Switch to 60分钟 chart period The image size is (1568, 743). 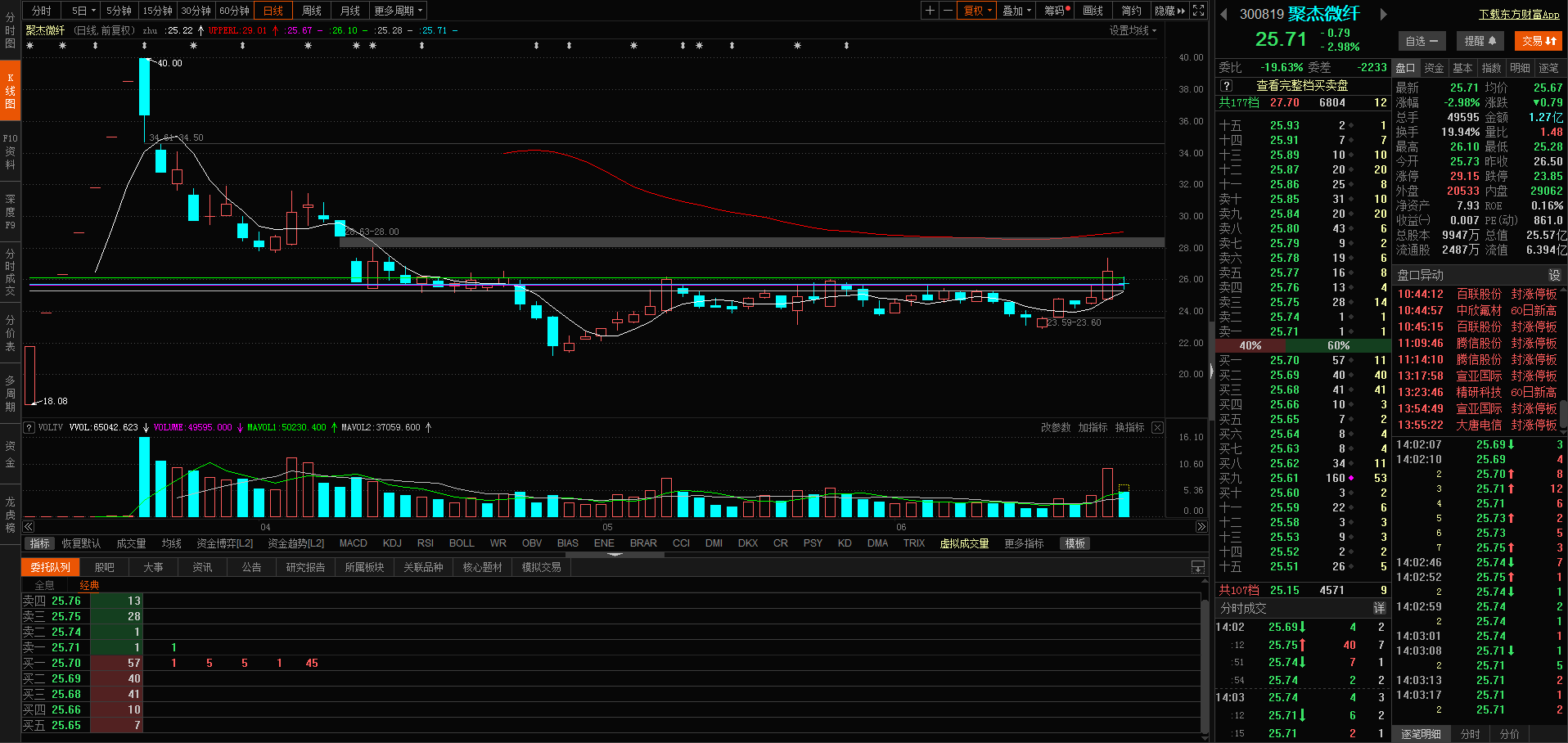tap(234, 11)
